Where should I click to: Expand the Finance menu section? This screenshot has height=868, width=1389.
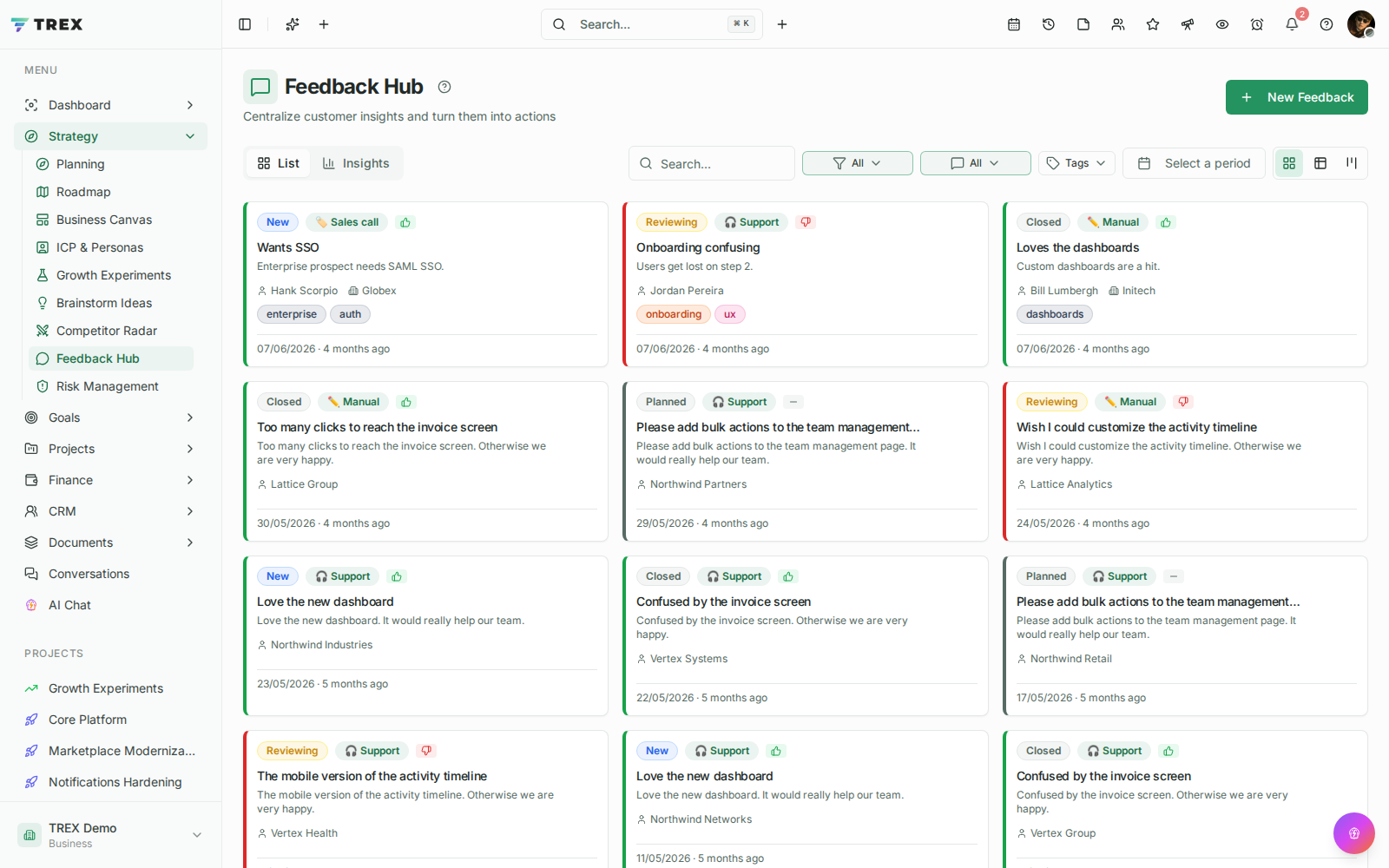(110, 480)
